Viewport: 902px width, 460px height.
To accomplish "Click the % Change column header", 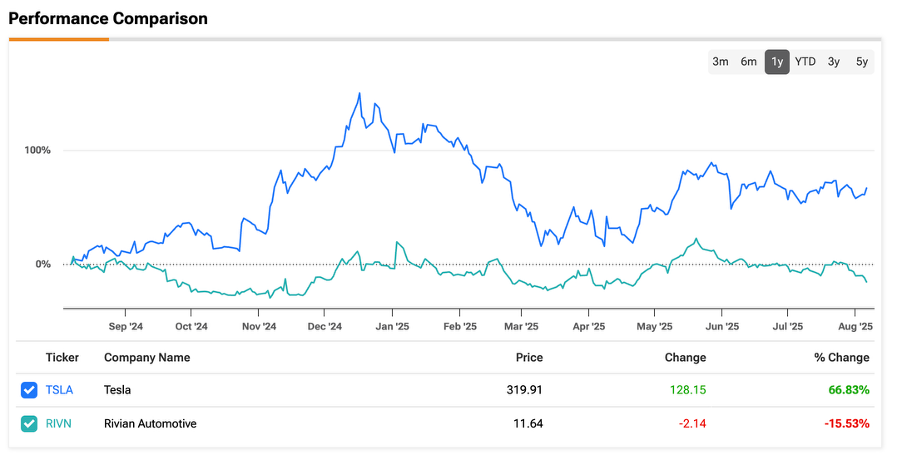I will (842, 358).
